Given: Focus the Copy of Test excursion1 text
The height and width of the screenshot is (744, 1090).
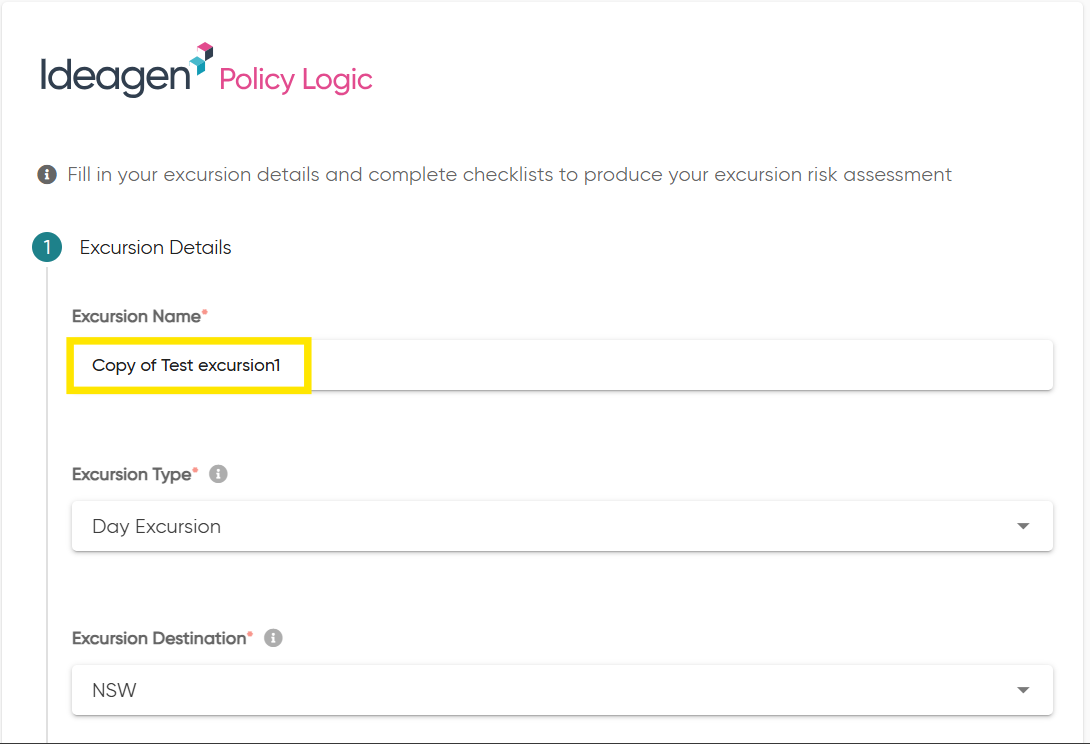Looking at the screenshot, I should (x=186, y=366).
